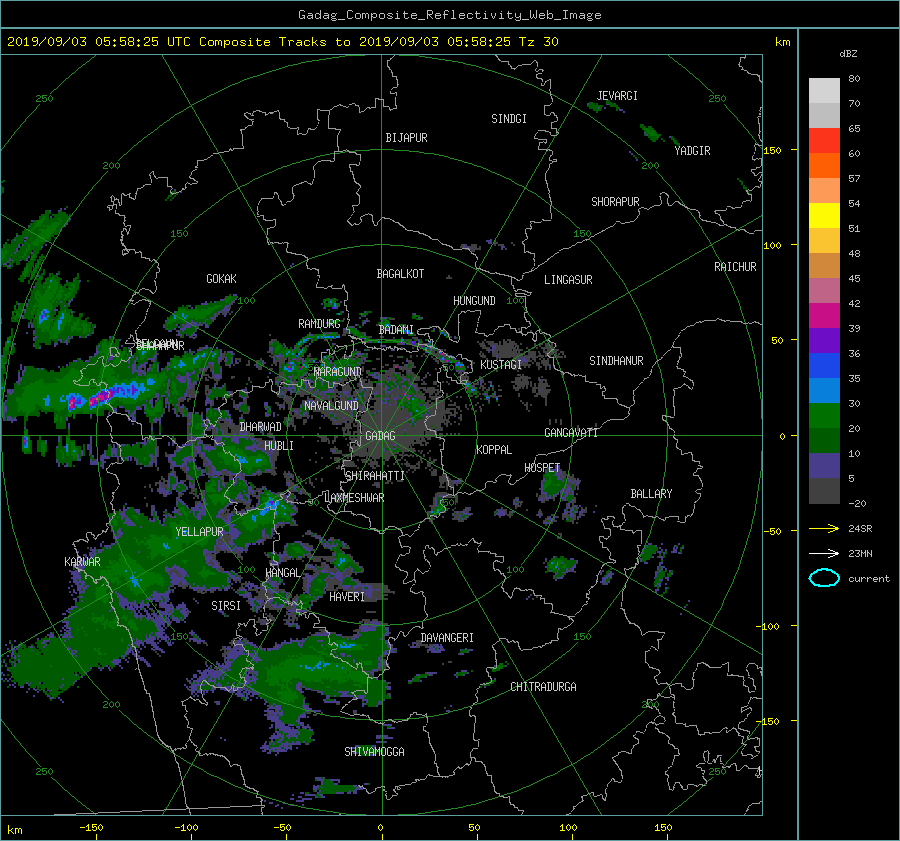Select the red 65 dBZ color swatch

point(824,140)
